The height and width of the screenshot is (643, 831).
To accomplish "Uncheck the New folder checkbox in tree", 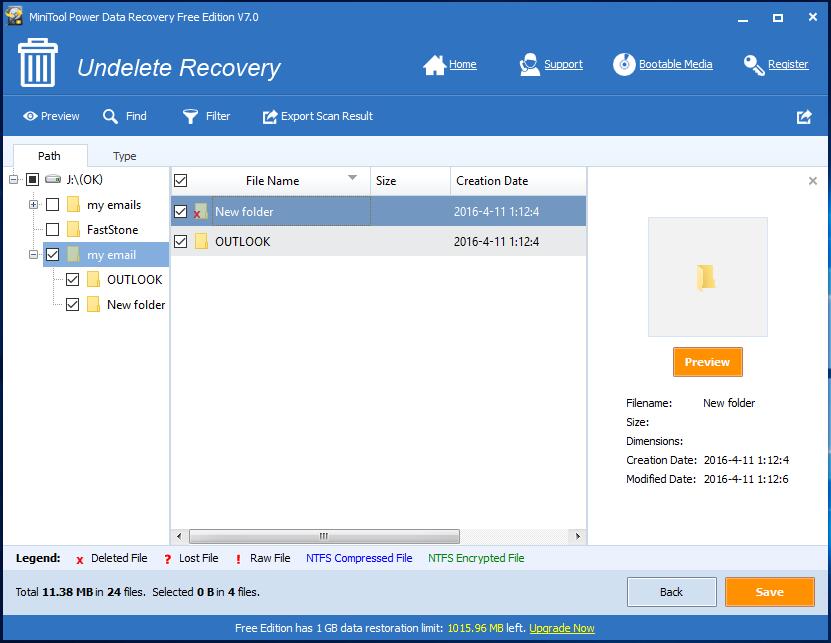I will (73, 304).
